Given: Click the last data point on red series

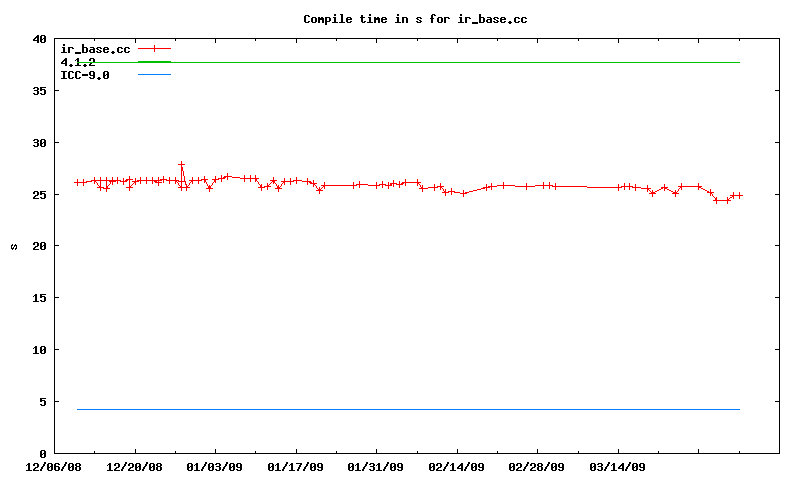Looking at the screenshot, I should click(739, 195).
